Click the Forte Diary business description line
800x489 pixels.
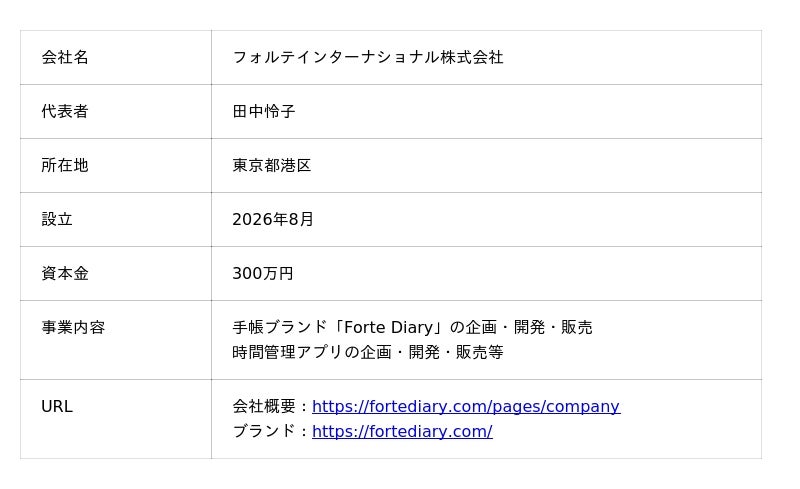pyautogui.click(x=412, y=327)
